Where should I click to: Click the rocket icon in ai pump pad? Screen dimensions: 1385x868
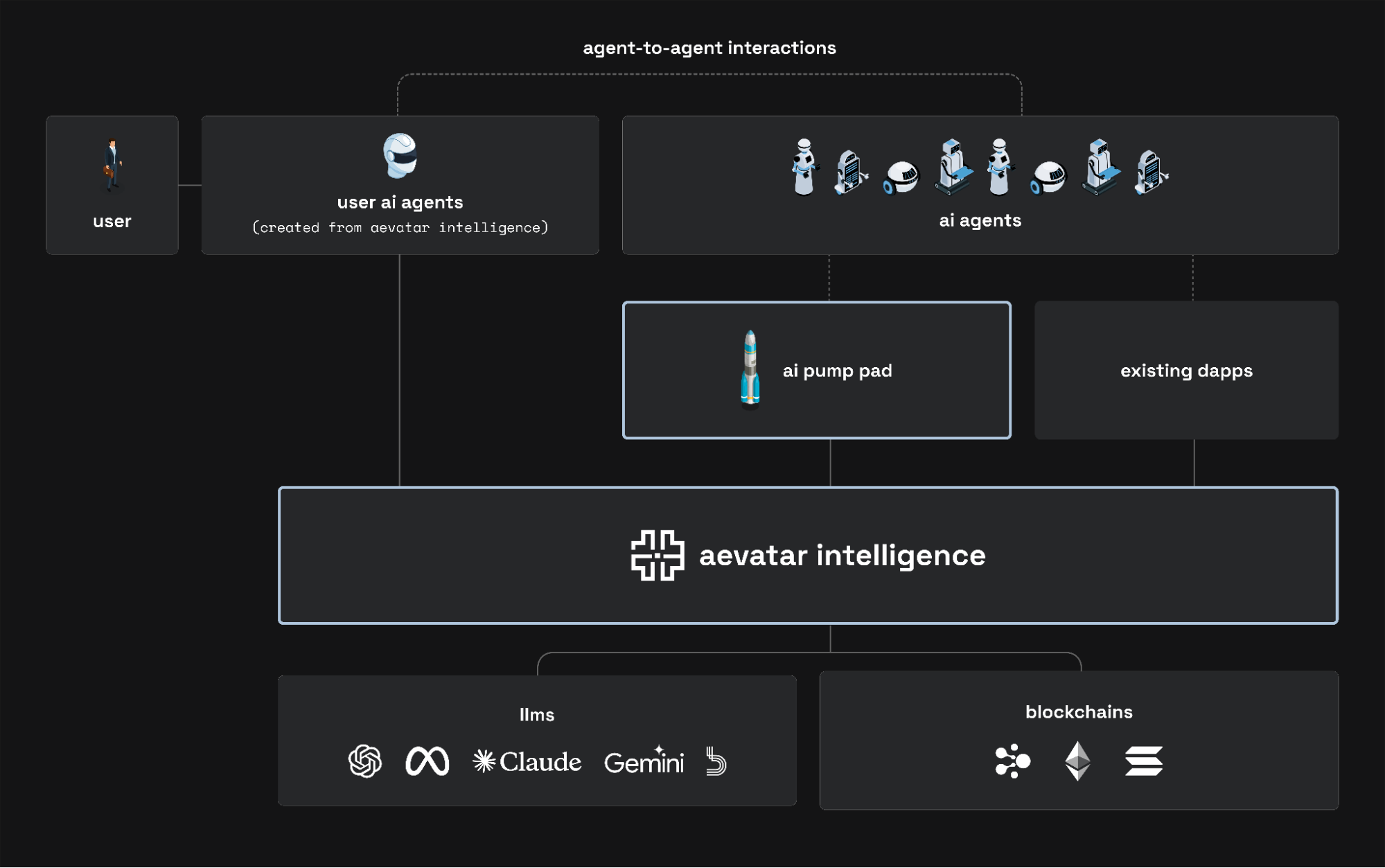tap(750, 369)
